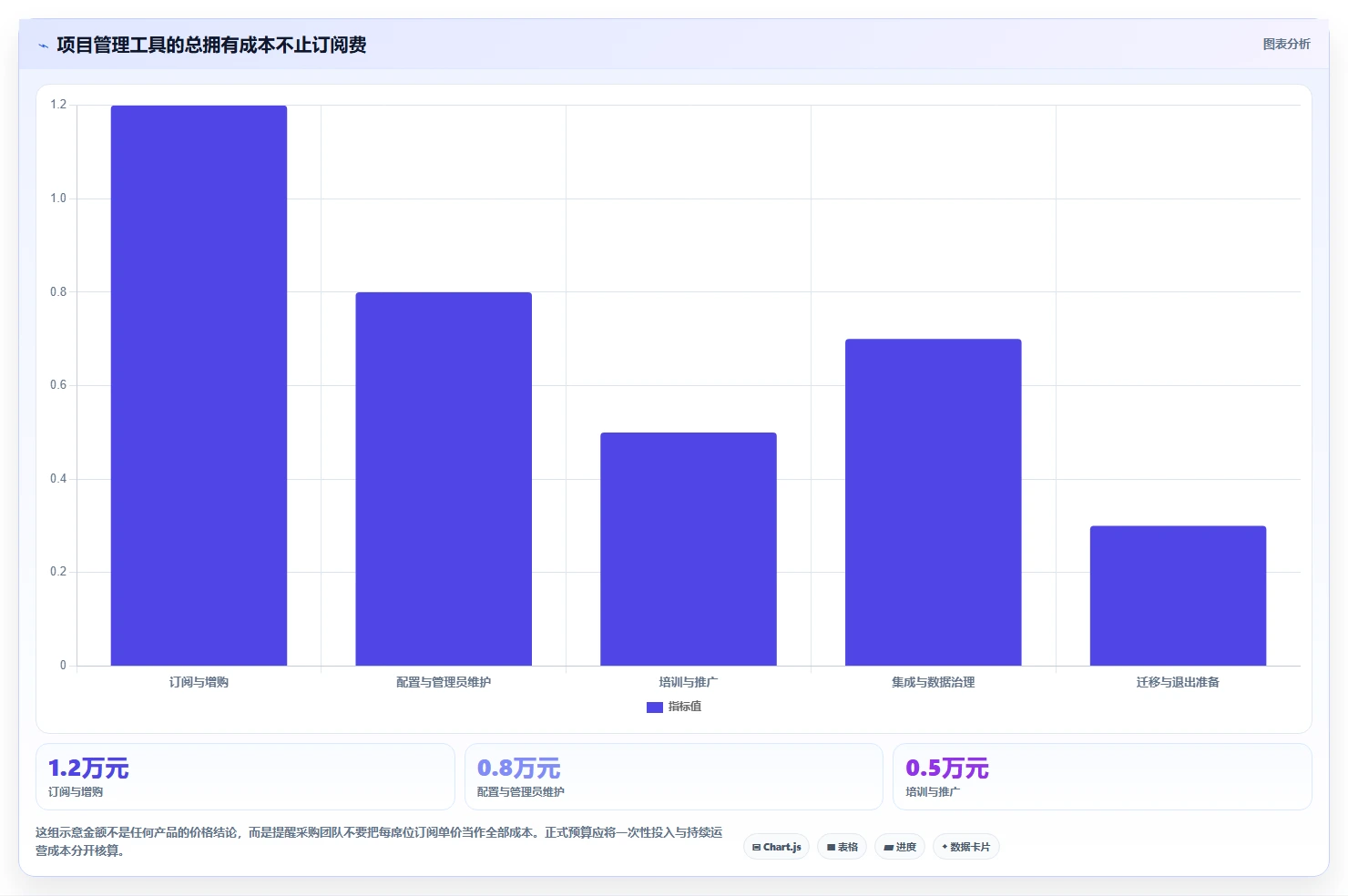Click the header icon beside the chart title

click(43, 46)
